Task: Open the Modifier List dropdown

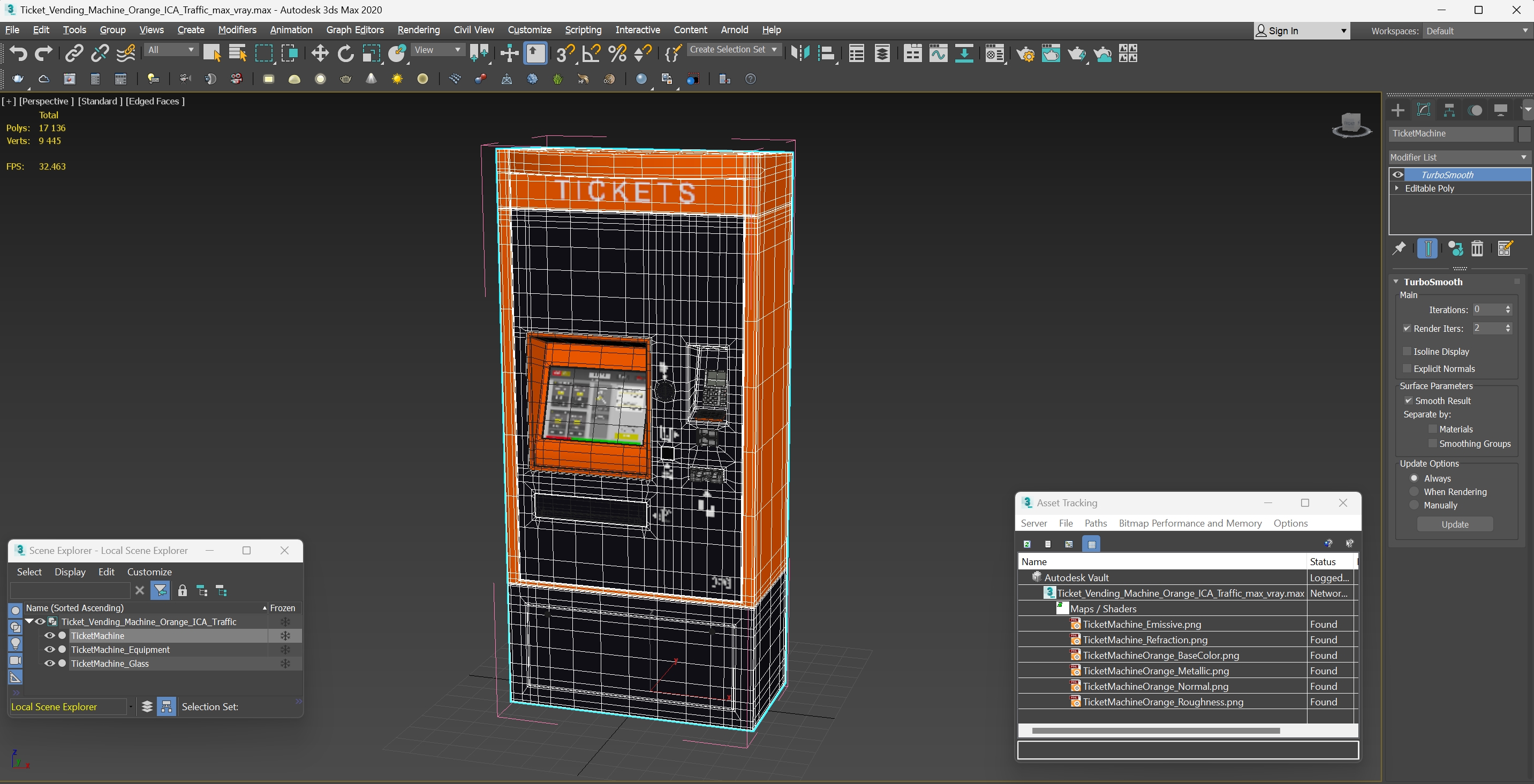Action: click(1459, 157)
